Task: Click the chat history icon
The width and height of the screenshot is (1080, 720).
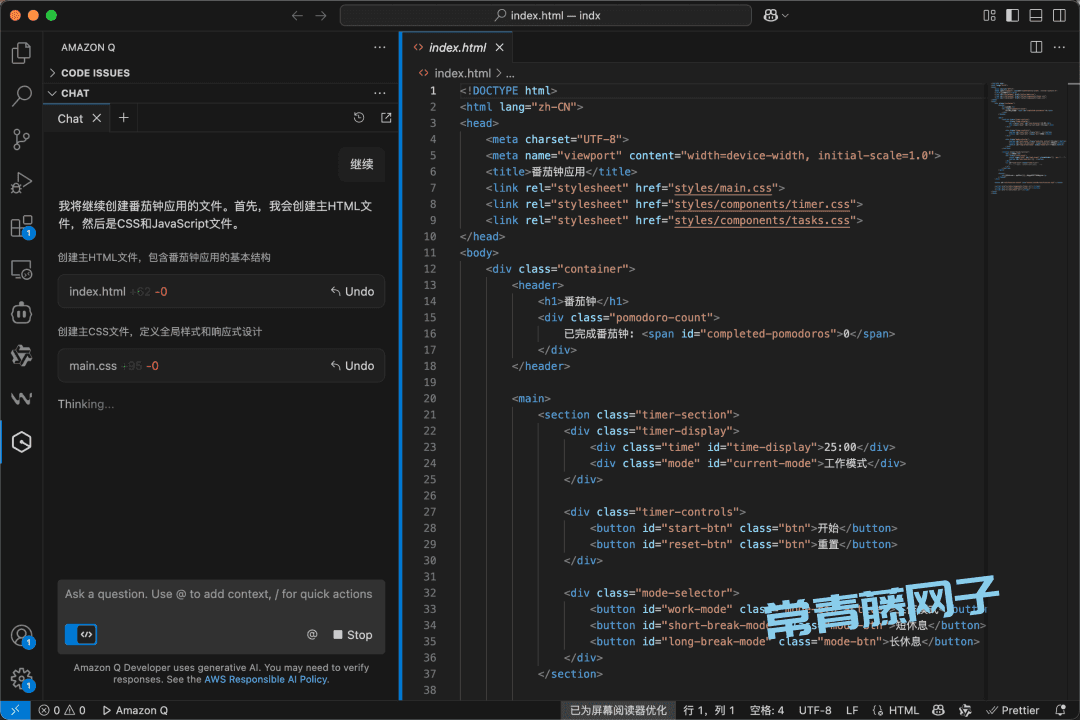Action: pos(359,118)
